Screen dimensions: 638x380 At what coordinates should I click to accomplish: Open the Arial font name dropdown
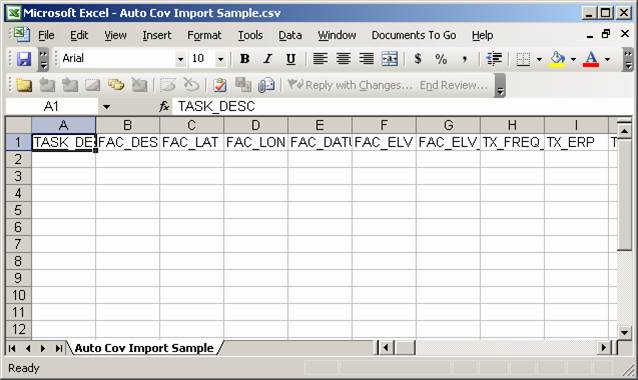pos(180,59)
